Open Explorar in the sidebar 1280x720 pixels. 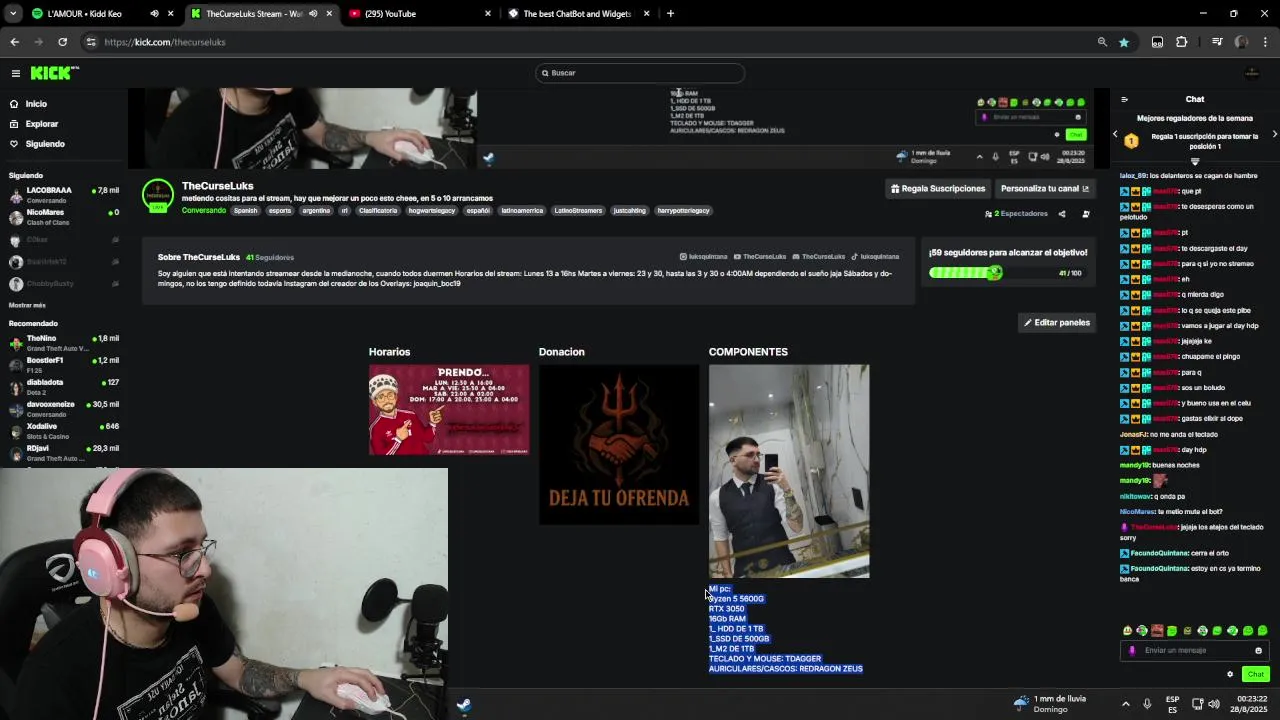tap(42, 124)
